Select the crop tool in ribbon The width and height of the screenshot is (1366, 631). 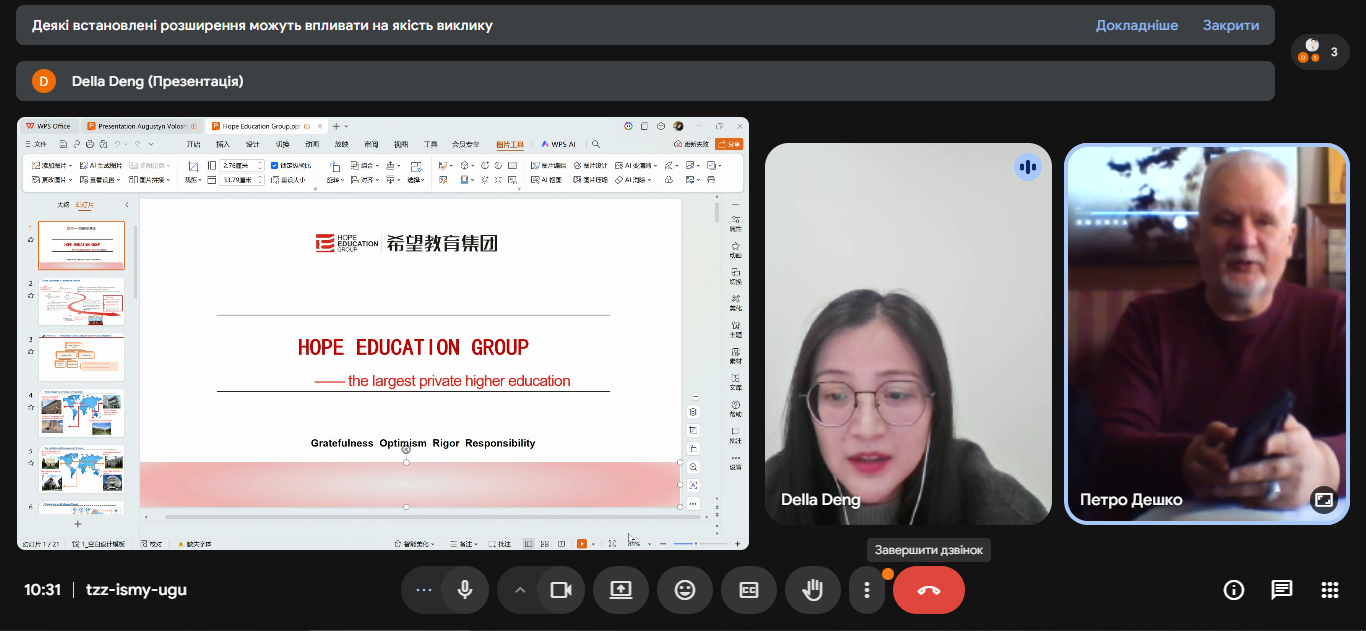tap(192, 172)
